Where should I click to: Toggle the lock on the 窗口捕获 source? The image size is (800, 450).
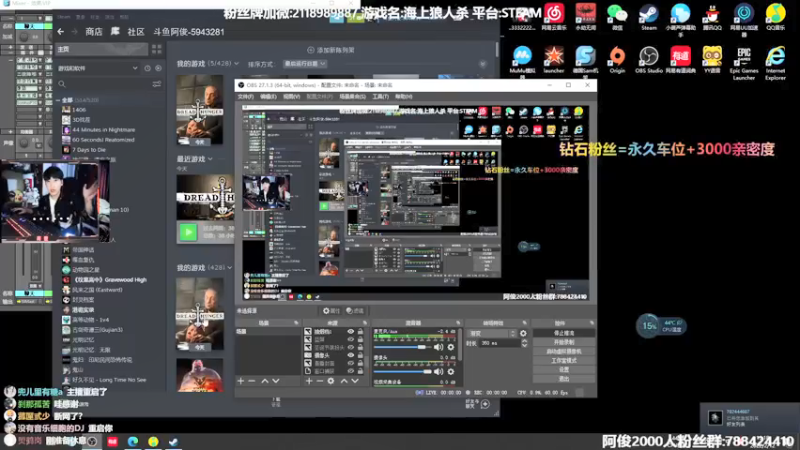click(360, 371)
